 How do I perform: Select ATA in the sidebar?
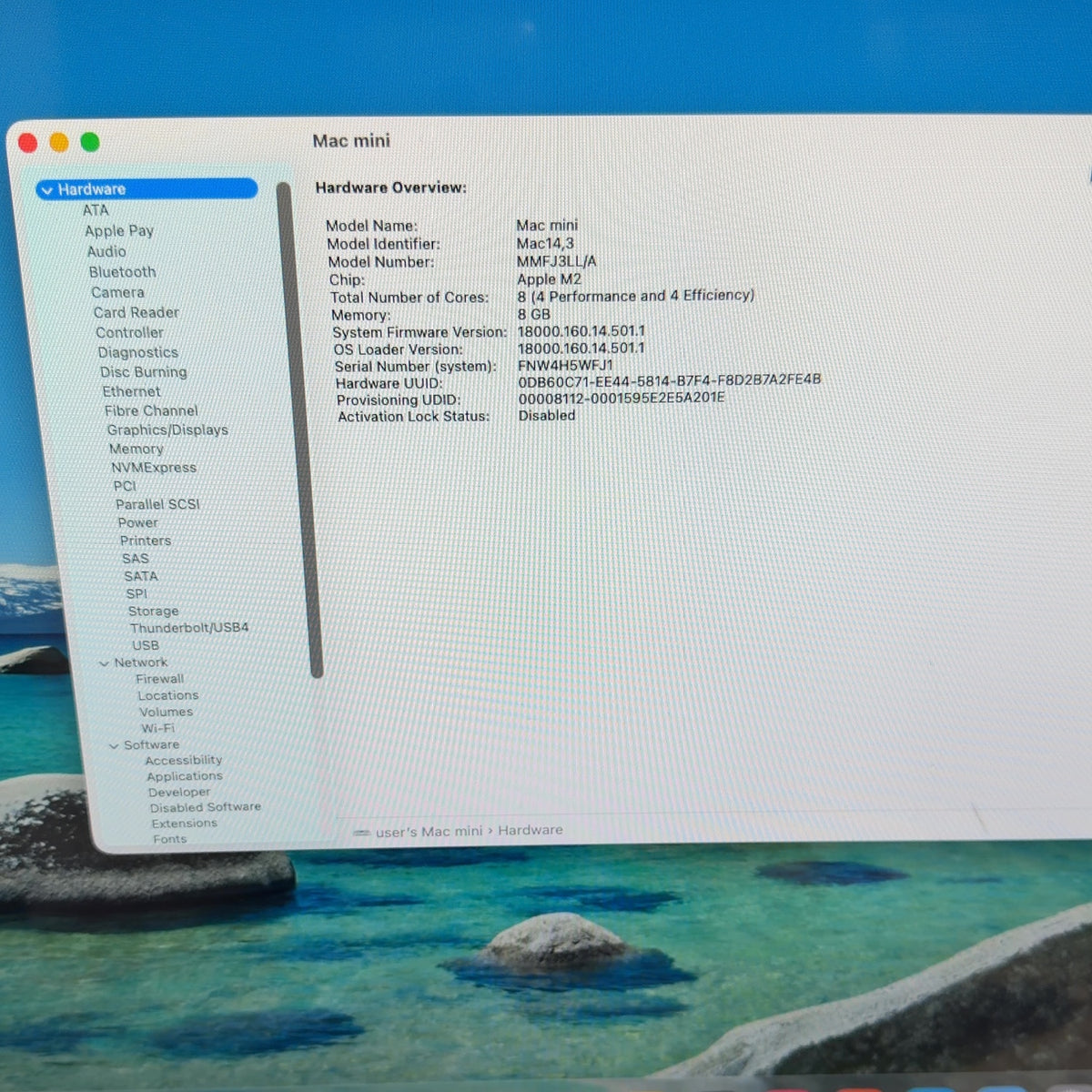[x=96, y=210]
